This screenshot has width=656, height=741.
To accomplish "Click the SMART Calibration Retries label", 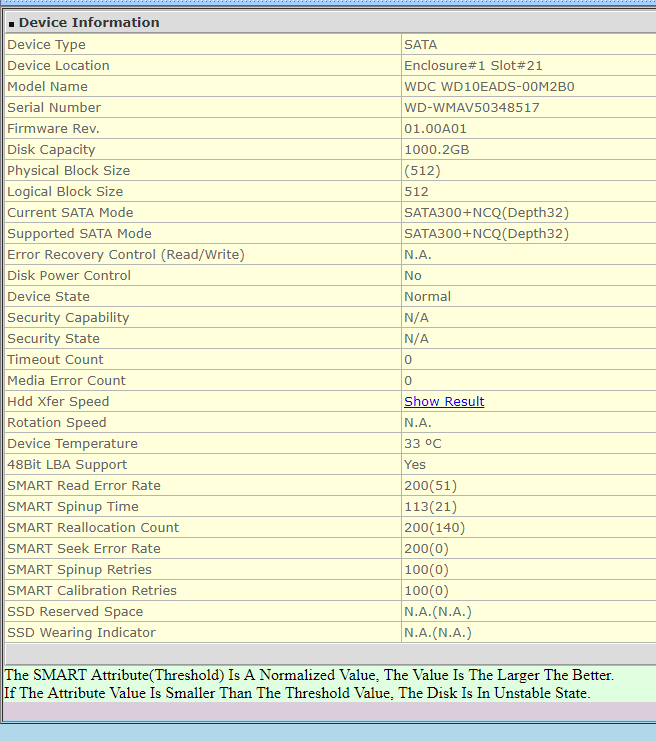I will coord(92,590).
